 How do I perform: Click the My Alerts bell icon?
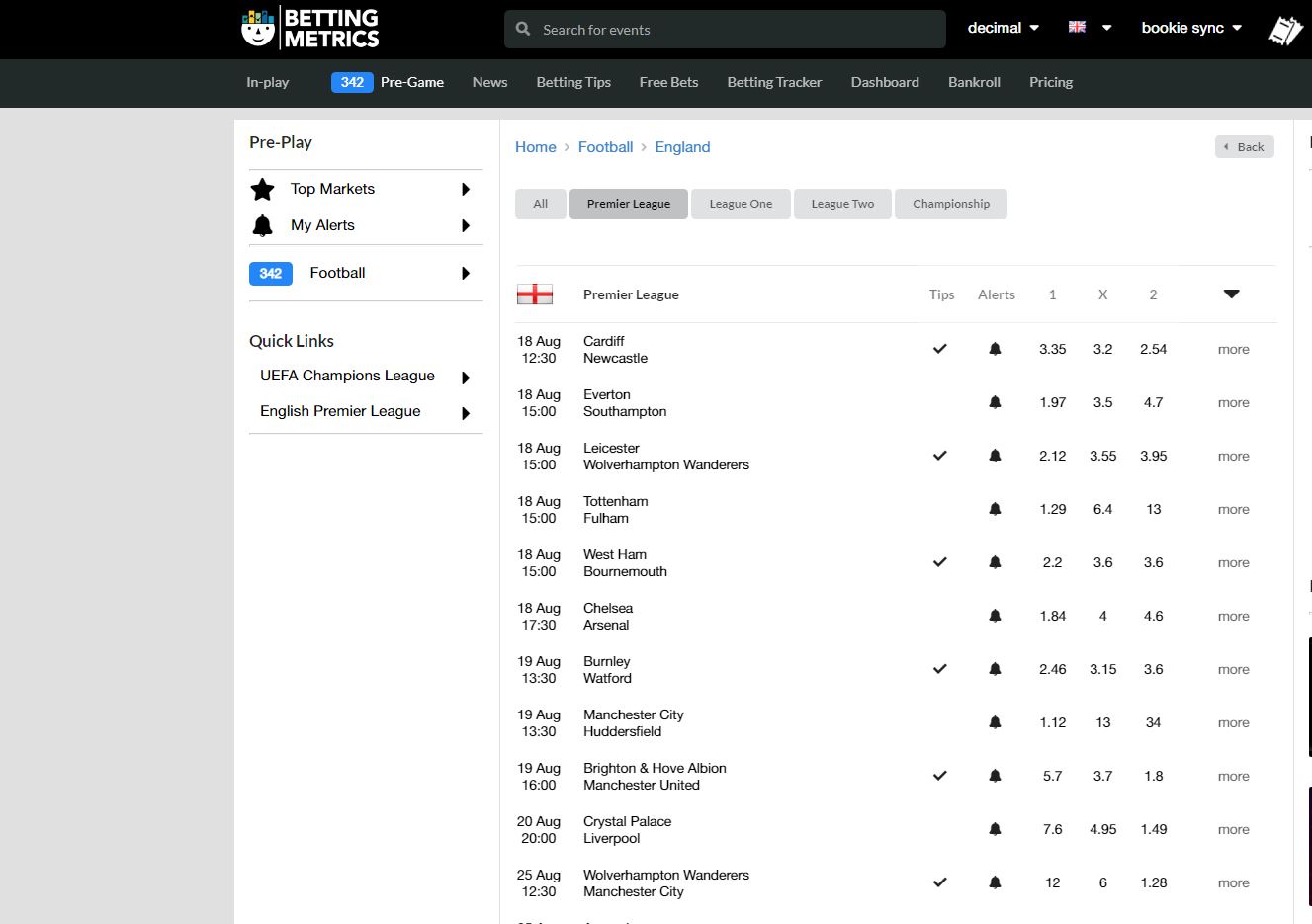[263, 225]
